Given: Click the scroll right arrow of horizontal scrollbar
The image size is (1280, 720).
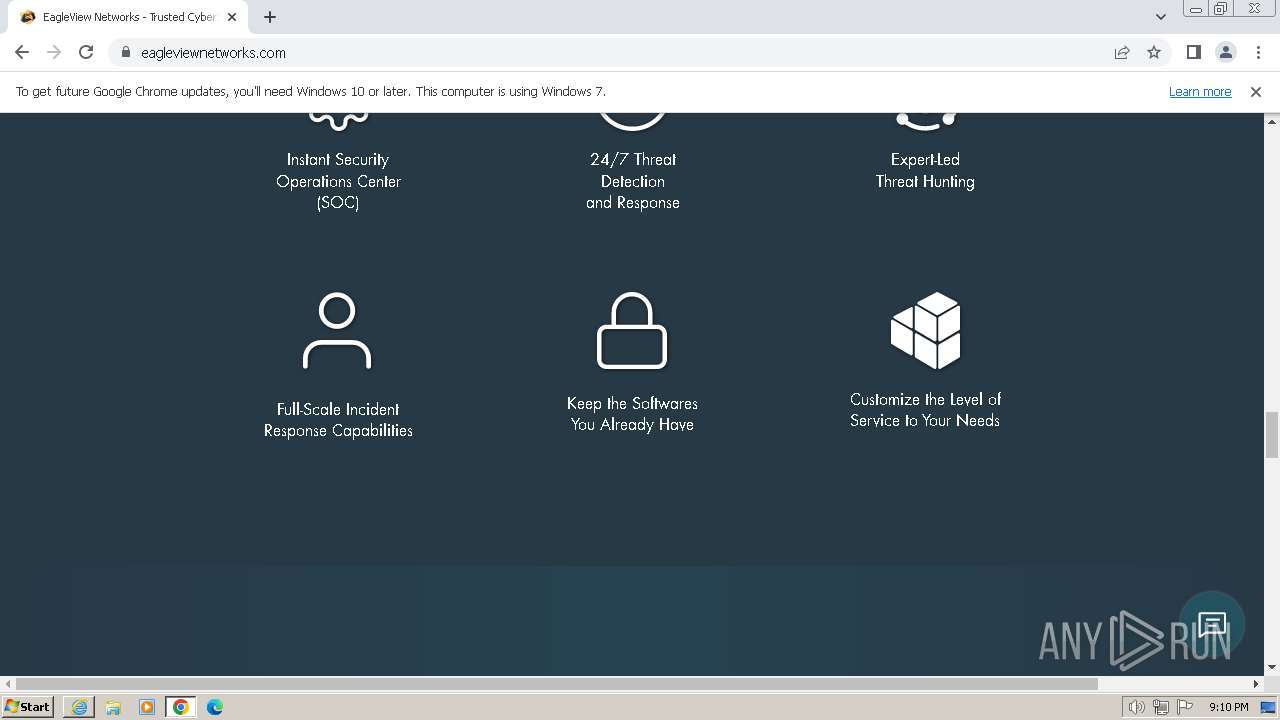Looking at the screenshot, I should click(1256, 684).
